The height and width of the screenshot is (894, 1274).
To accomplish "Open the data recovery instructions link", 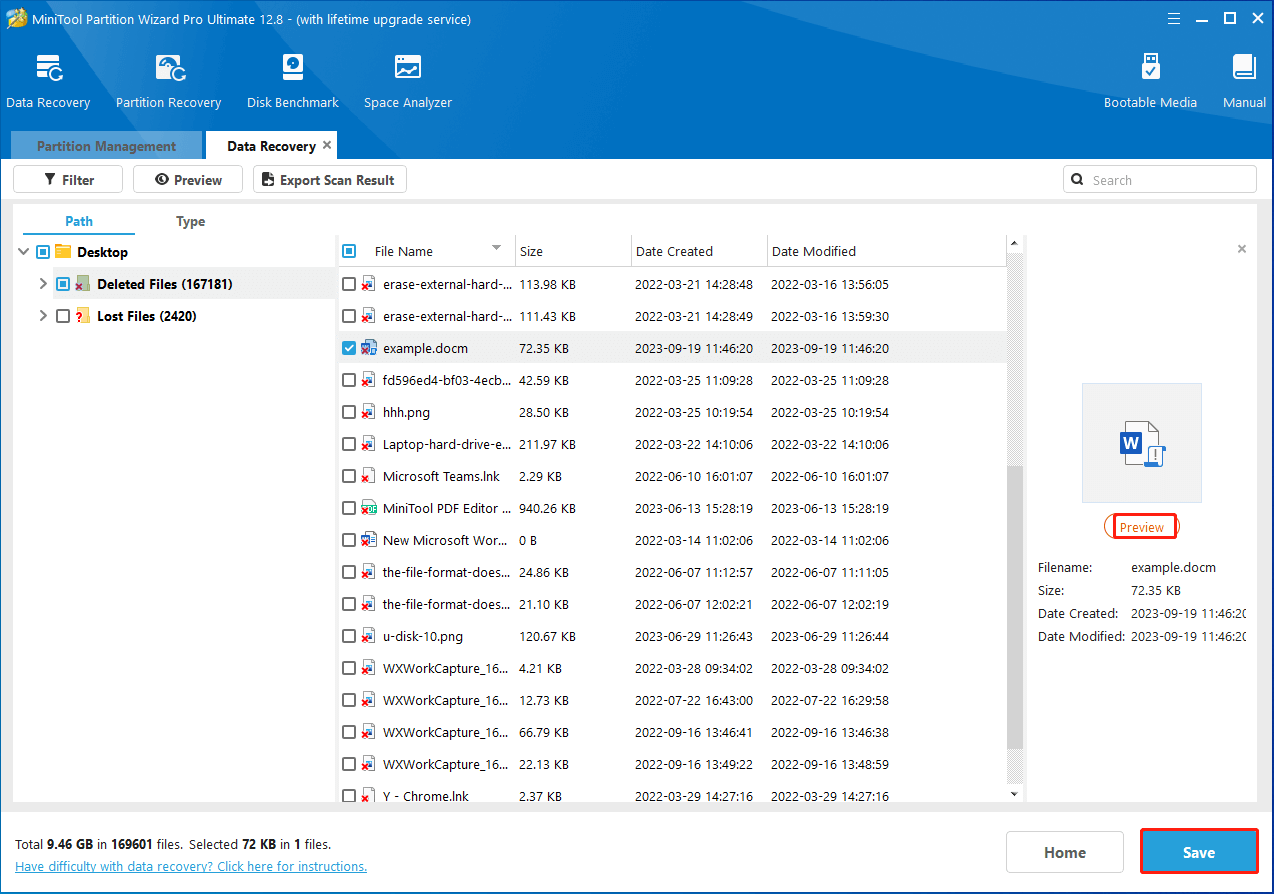I will 191,867.
